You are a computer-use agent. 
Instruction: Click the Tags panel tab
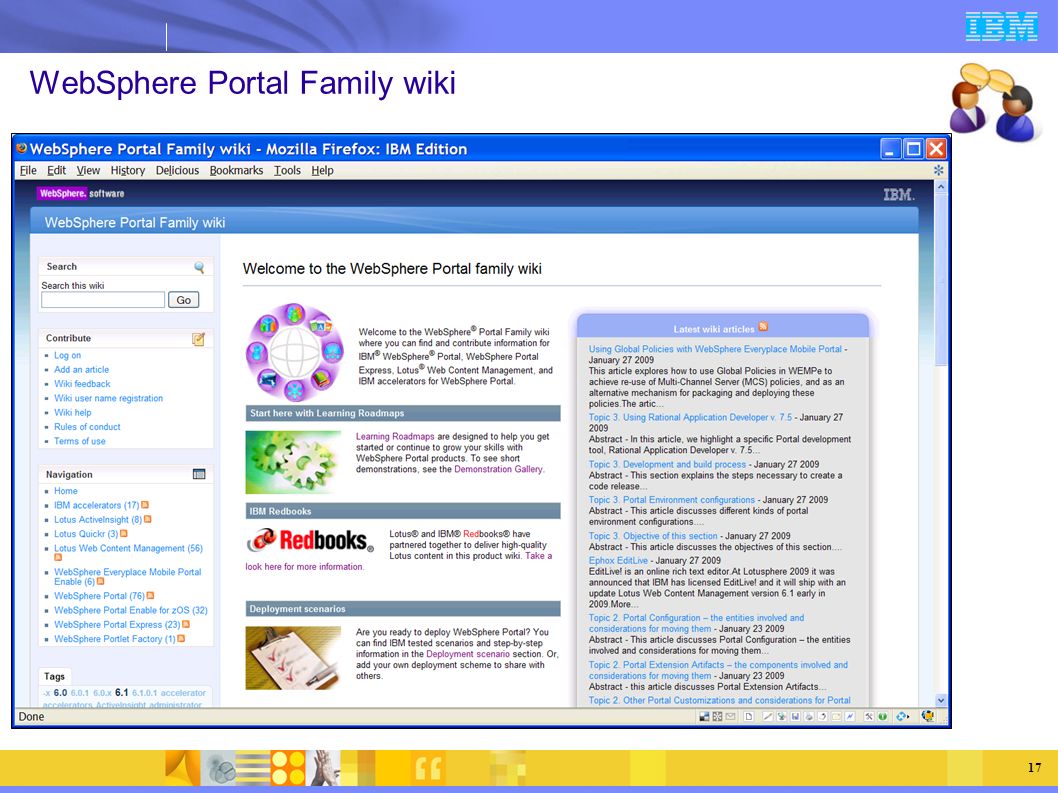click(55, 676)
